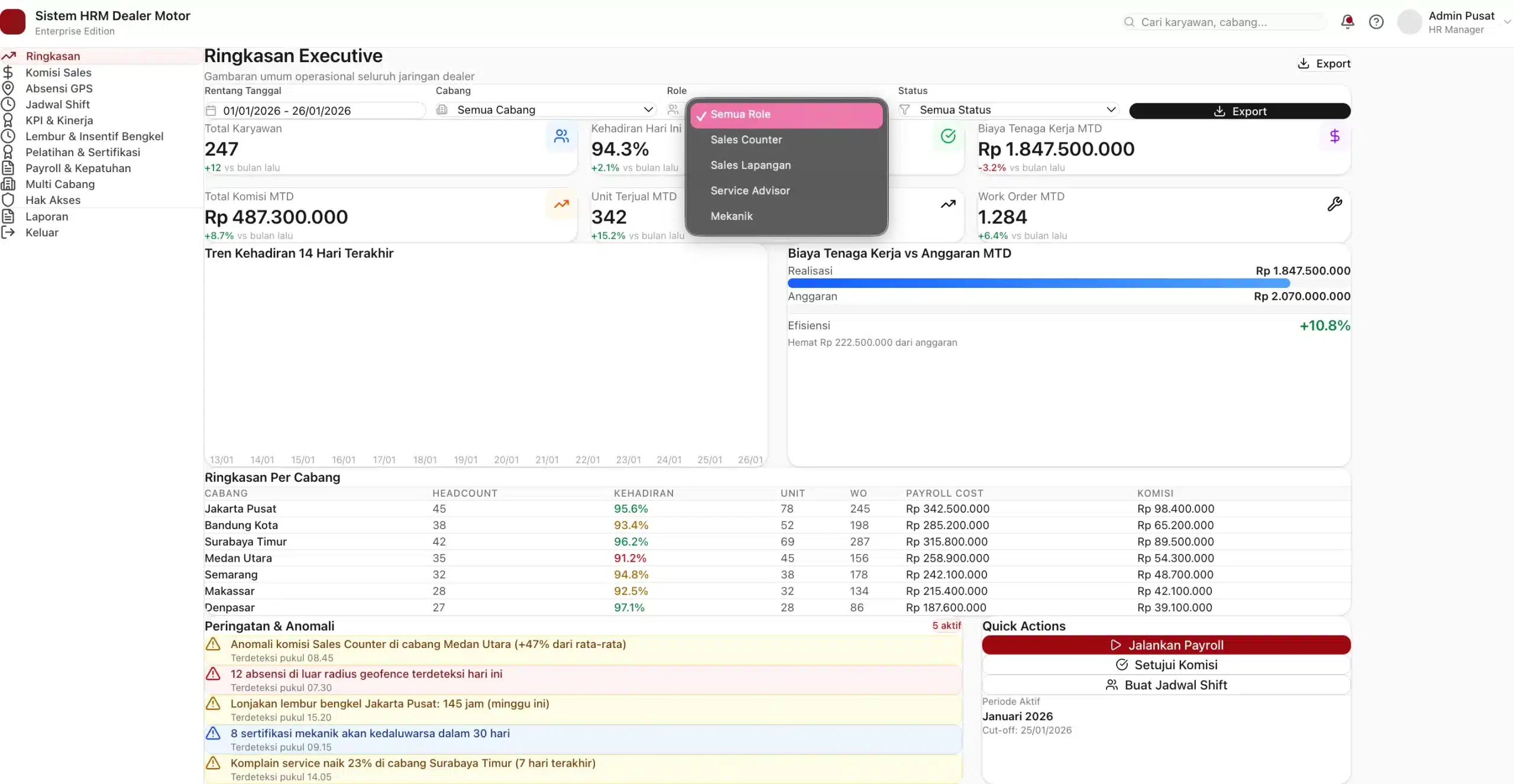The height and width of the screenshot is (784, 1514).
Task: Open KPI & Kinerja from the sidebar
Action: point(59,120)
